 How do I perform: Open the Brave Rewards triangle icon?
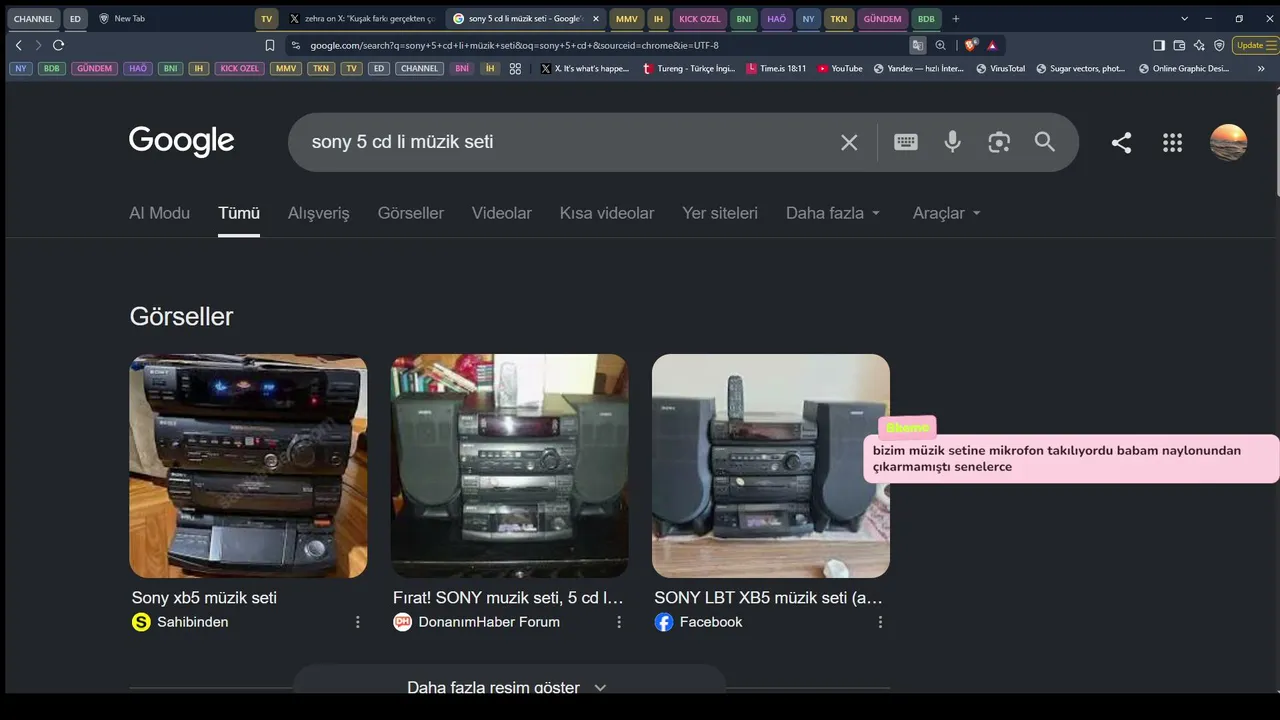pos(992,45)
